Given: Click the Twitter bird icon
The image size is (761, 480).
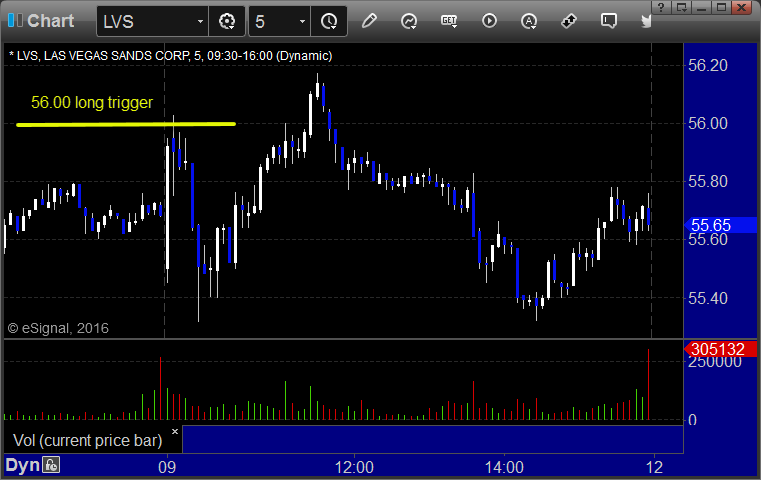Looking at the screenshot, I should click(x=646, y=21).
